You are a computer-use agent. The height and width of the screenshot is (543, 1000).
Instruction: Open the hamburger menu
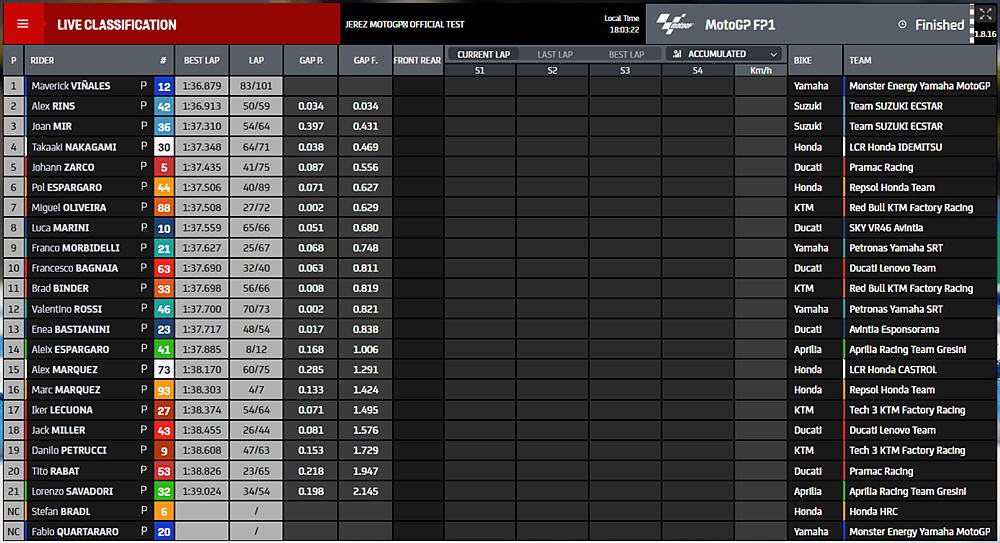[23, 24]
